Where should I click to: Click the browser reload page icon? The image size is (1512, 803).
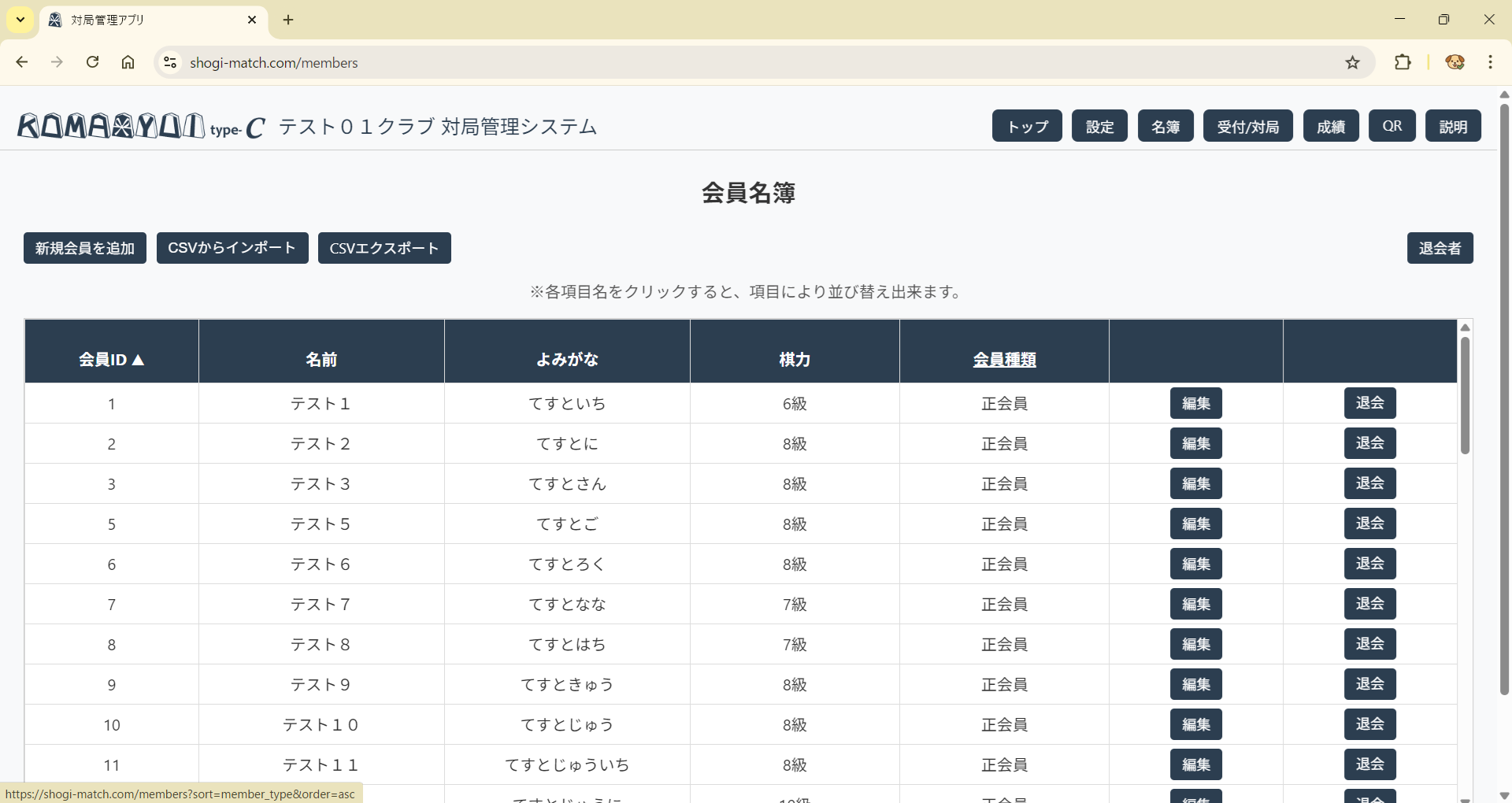click(93, 62)
